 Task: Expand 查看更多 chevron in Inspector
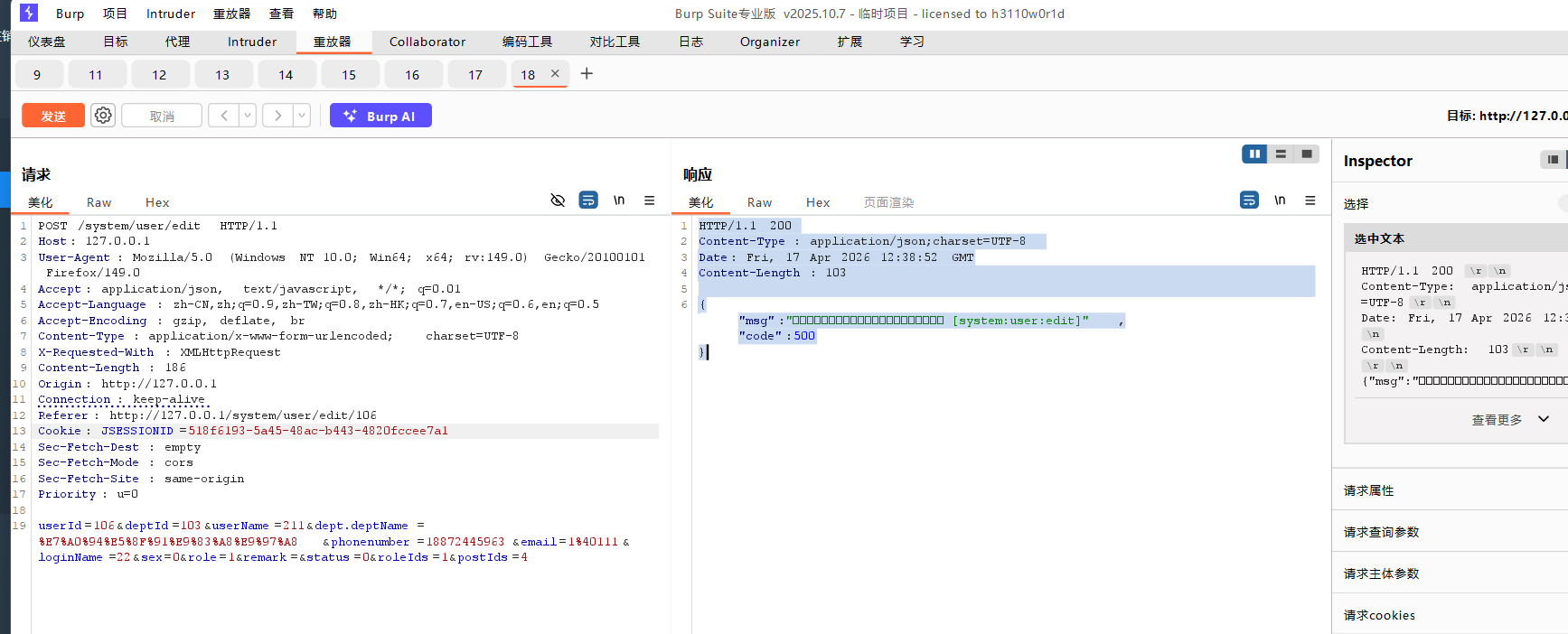[1544, 419]
